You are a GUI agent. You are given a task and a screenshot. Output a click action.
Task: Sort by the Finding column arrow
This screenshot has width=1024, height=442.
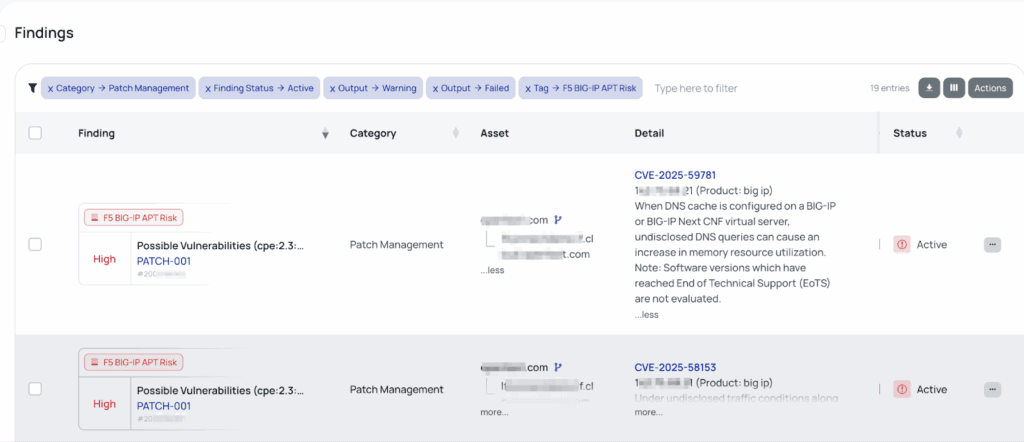point(325,134)
